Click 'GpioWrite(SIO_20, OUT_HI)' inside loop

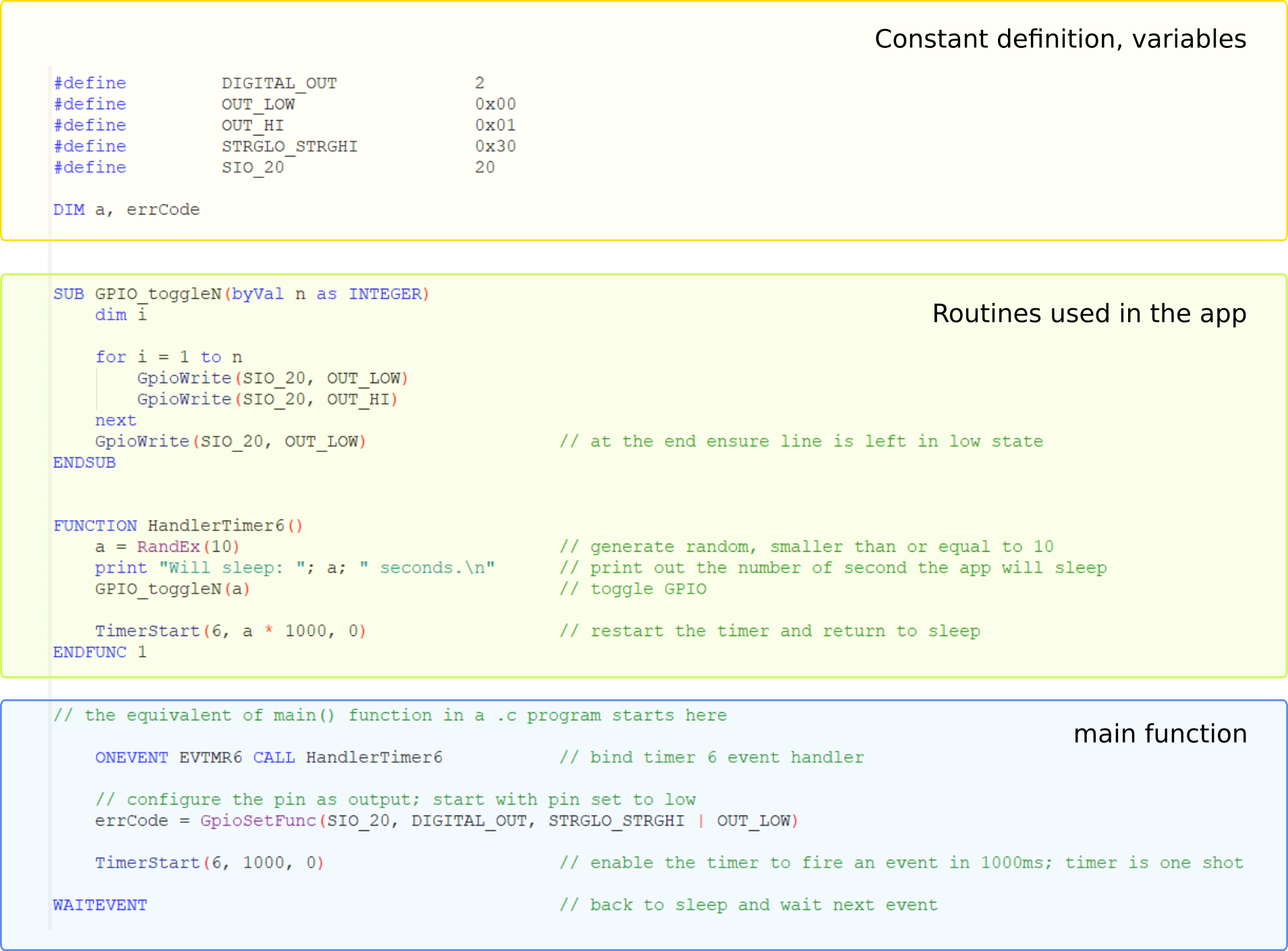click(268, 399)
